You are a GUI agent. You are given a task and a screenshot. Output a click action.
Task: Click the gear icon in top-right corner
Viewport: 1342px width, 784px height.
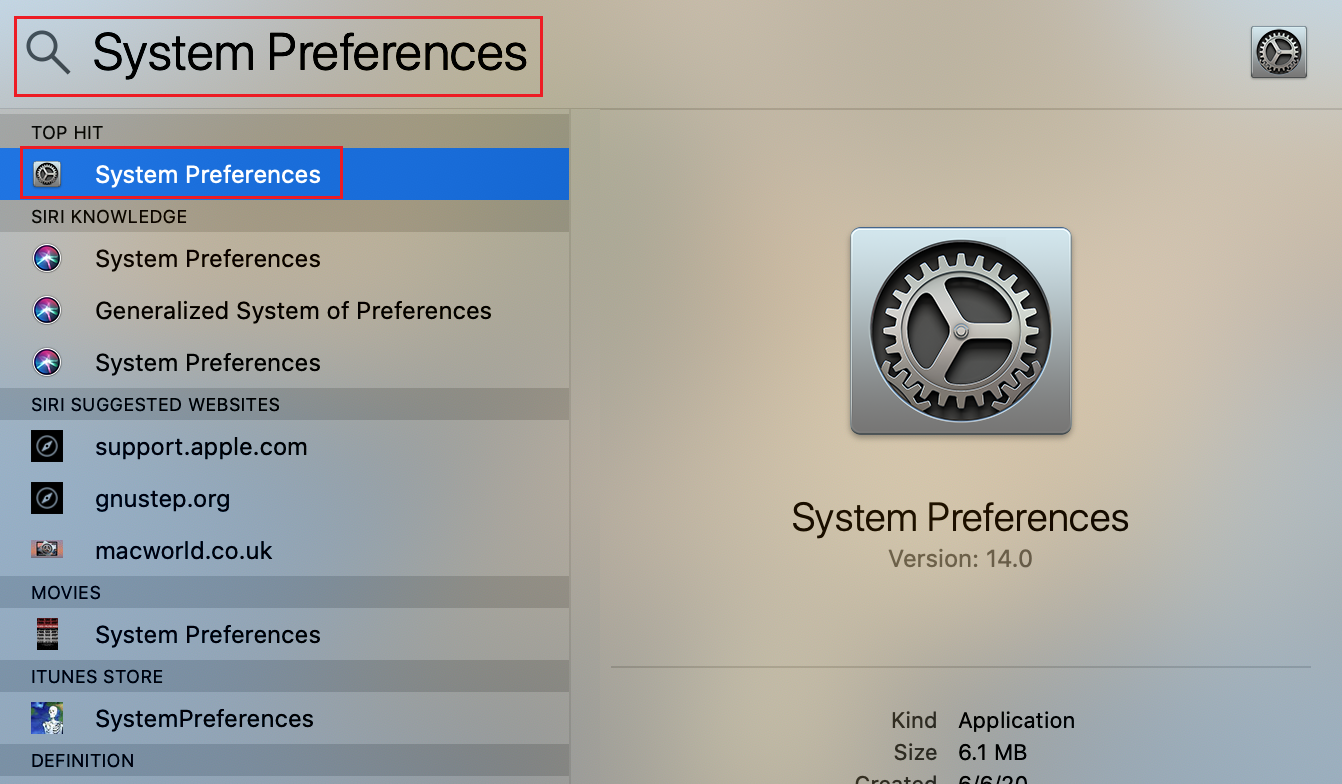coord(1278,52)
